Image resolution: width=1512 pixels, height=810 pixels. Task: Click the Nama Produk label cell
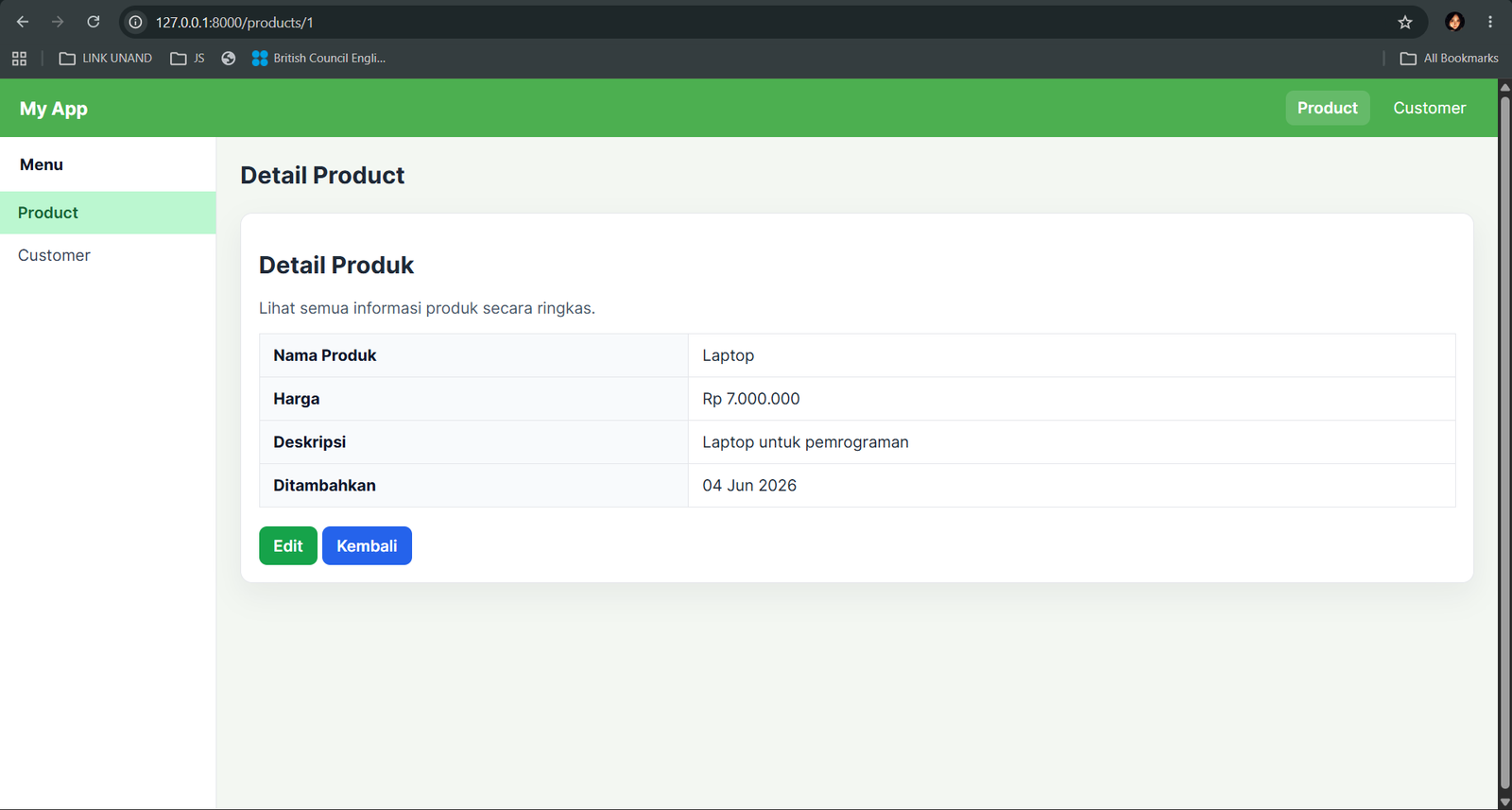pos(473,355)
